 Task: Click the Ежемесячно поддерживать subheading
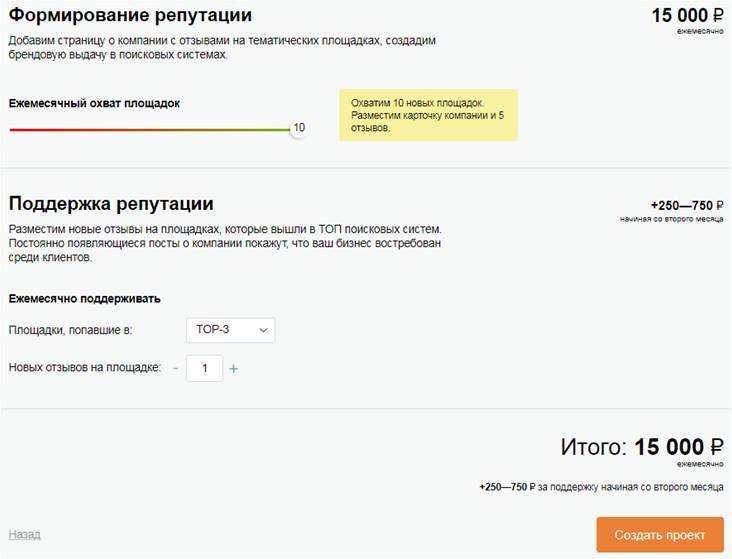[84, 298]
